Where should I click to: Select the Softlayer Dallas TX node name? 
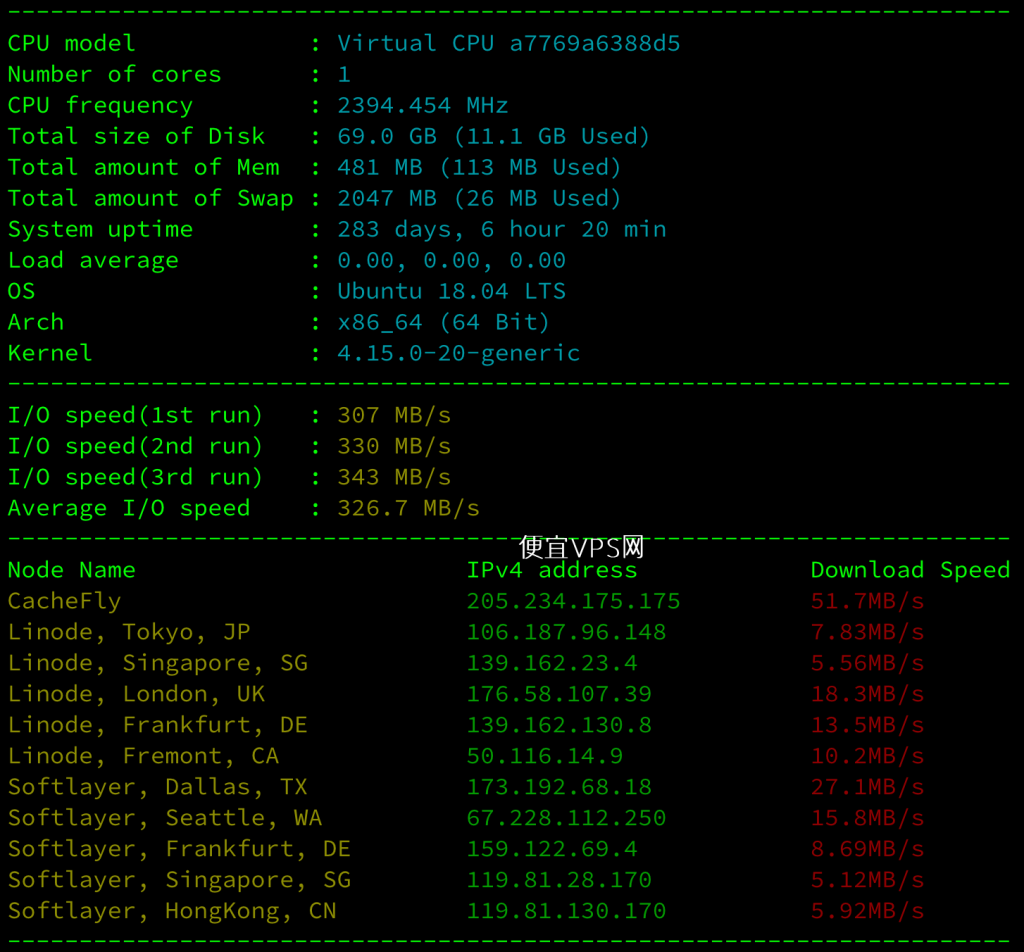157,787
